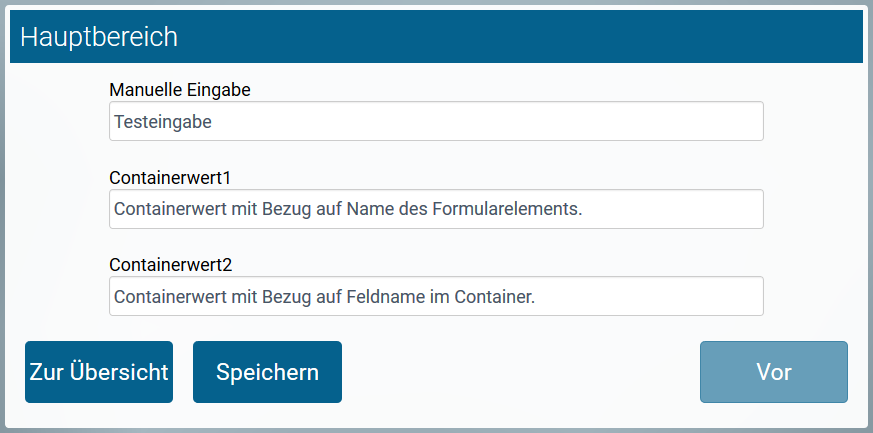Click empty right end of Containerwert2 field
This screenshot has height=433, width=873.
click(x=700, y=296)
